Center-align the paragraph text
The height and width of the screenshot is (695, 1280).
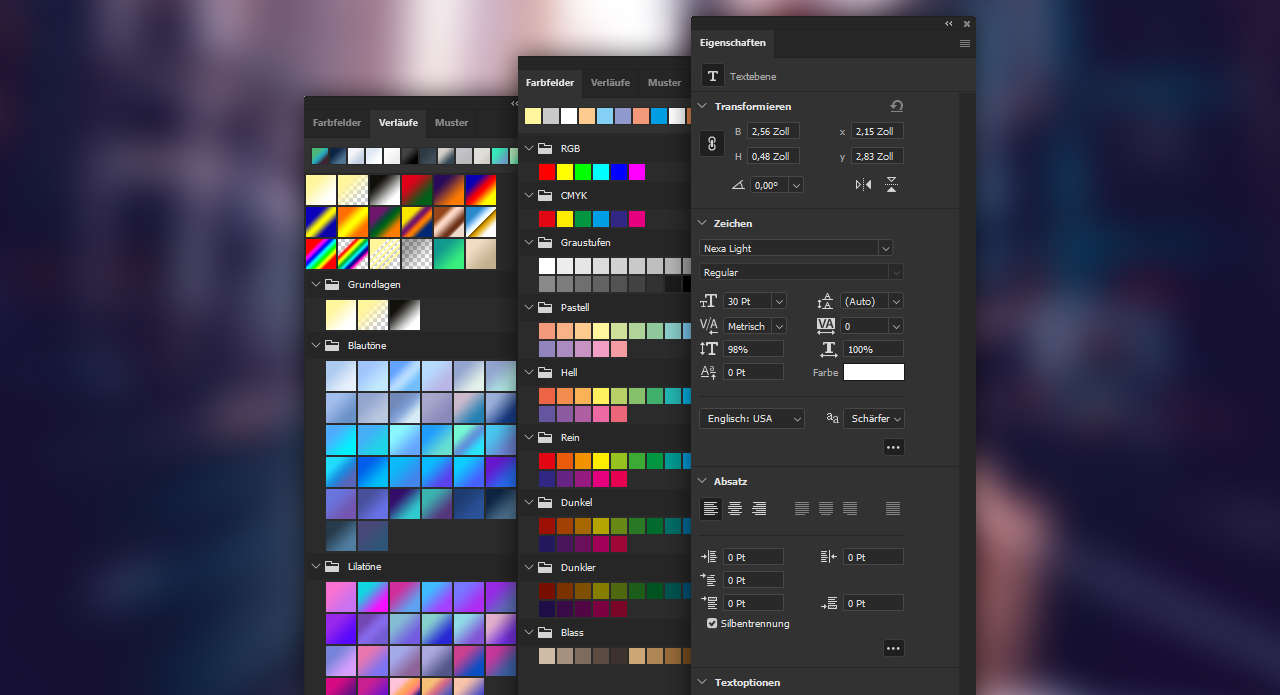click(x=735, y=509)
